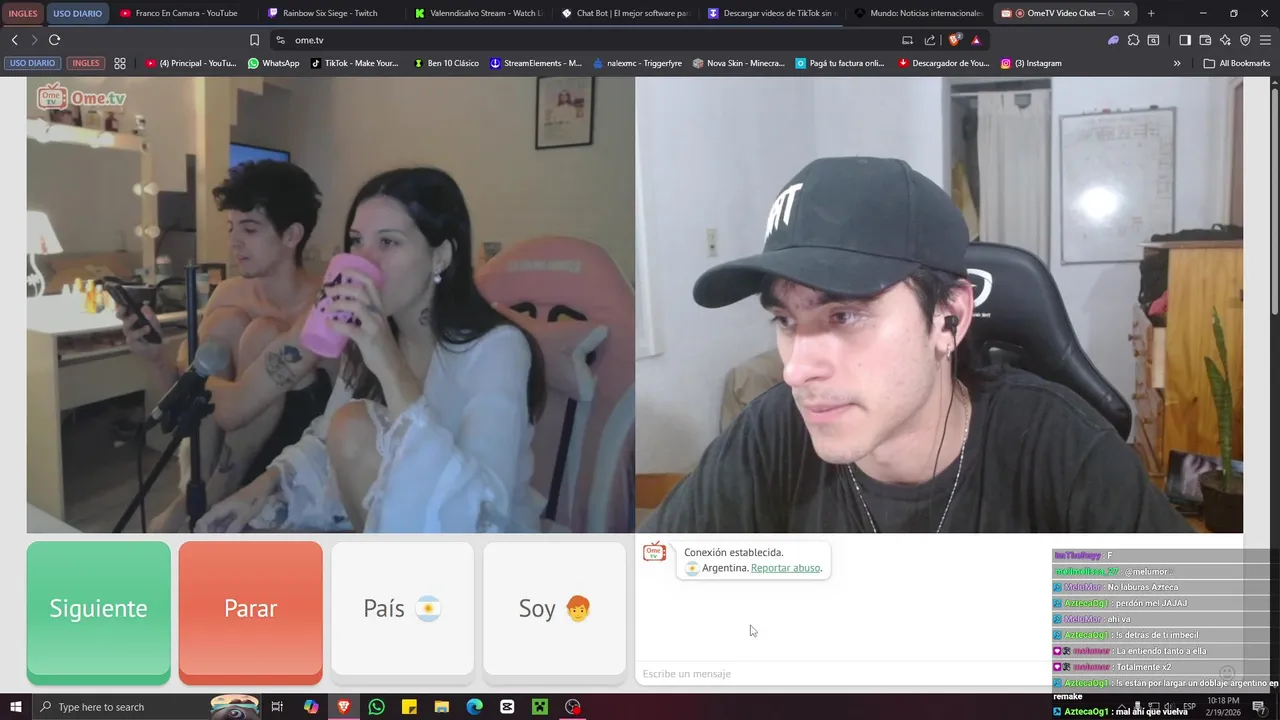The height and width of the screenshot is (720, 1280).
Task: Open OBS Studio from taskbar
Action: (573, 707)
